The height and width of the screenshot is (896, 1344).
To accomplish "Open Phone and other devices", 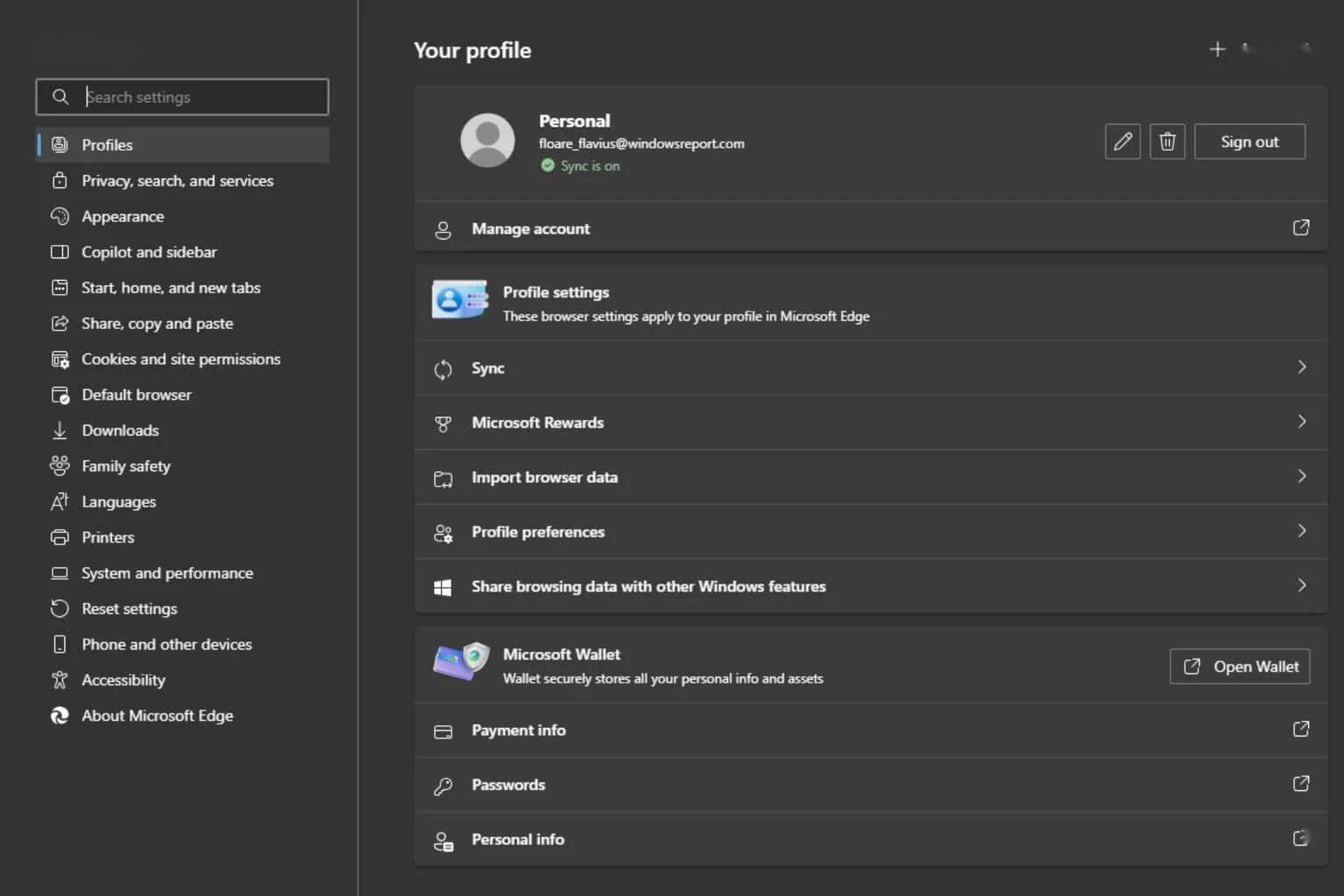I will click(x=183, y=645).
